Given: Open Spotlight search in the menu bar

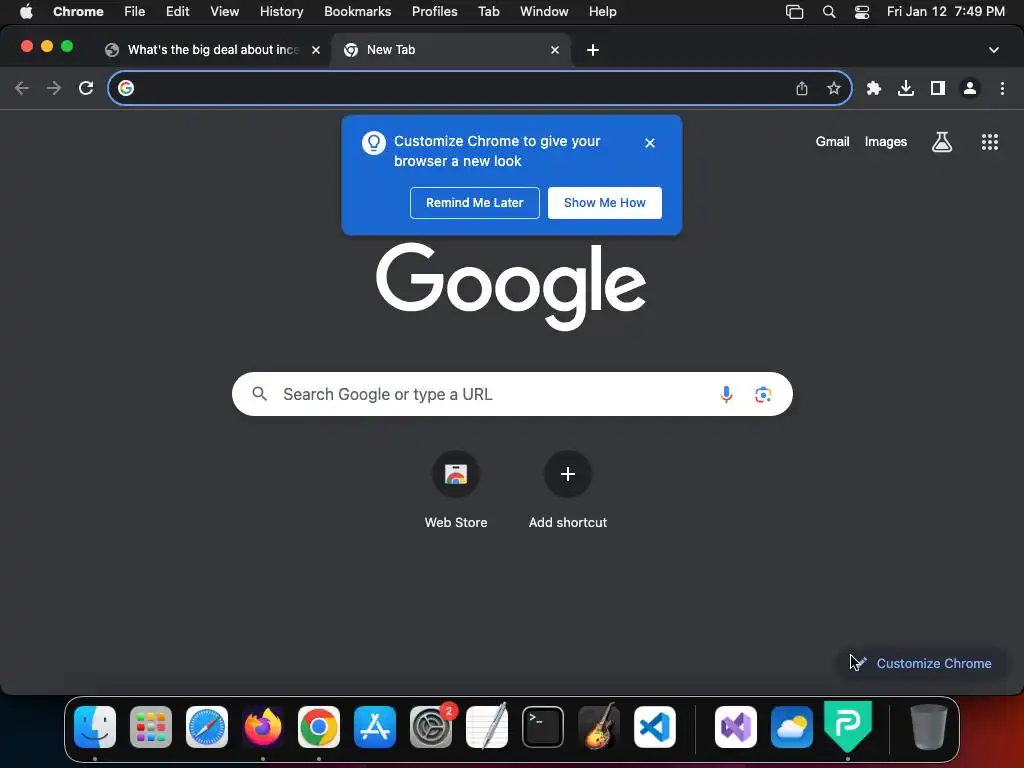Looking at the screenshot, I should tap(829, 12).
